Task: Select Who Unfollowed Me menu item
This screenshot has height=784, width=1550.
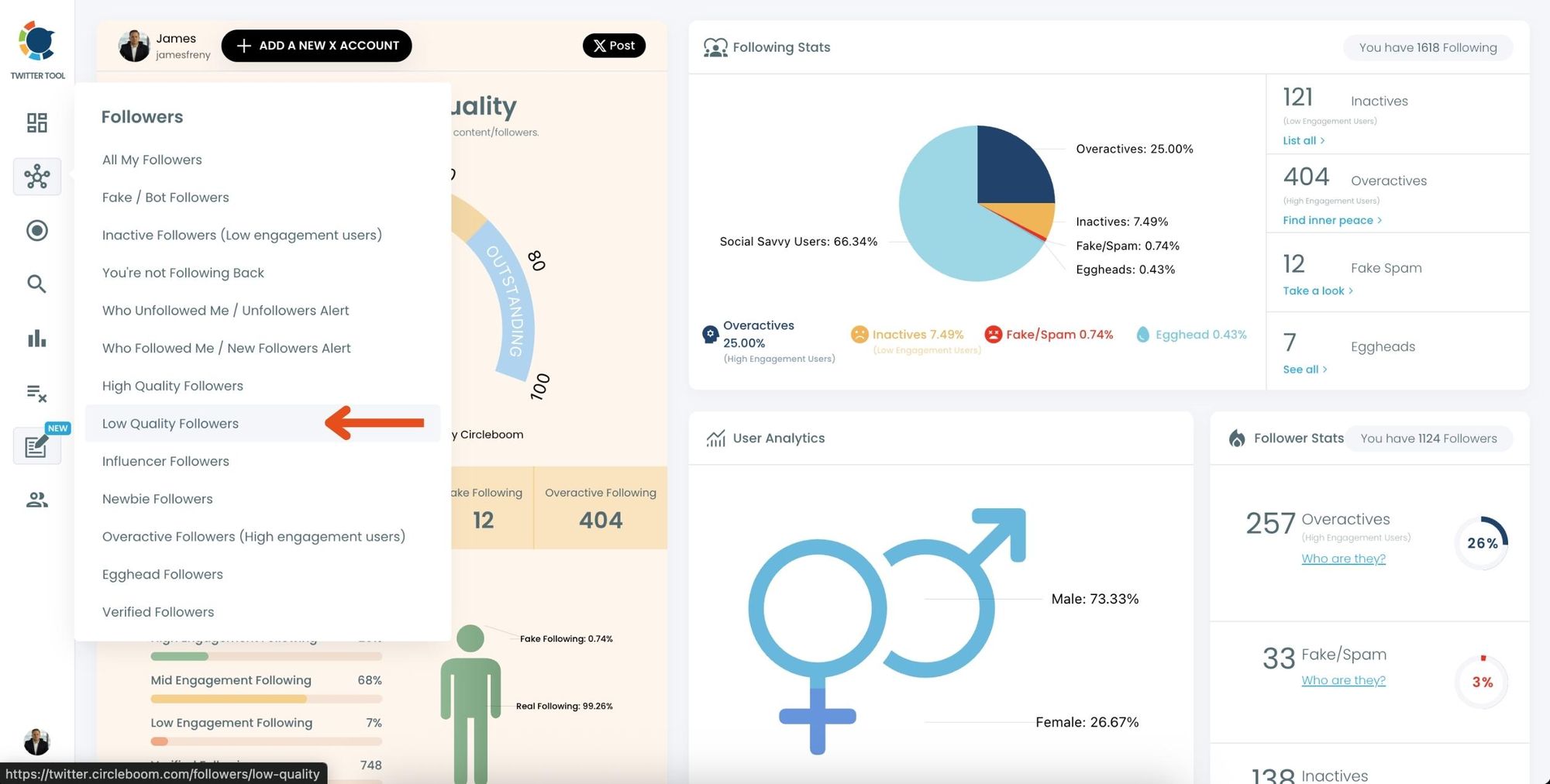Action: pyautogui.click(x=226, y=311)
